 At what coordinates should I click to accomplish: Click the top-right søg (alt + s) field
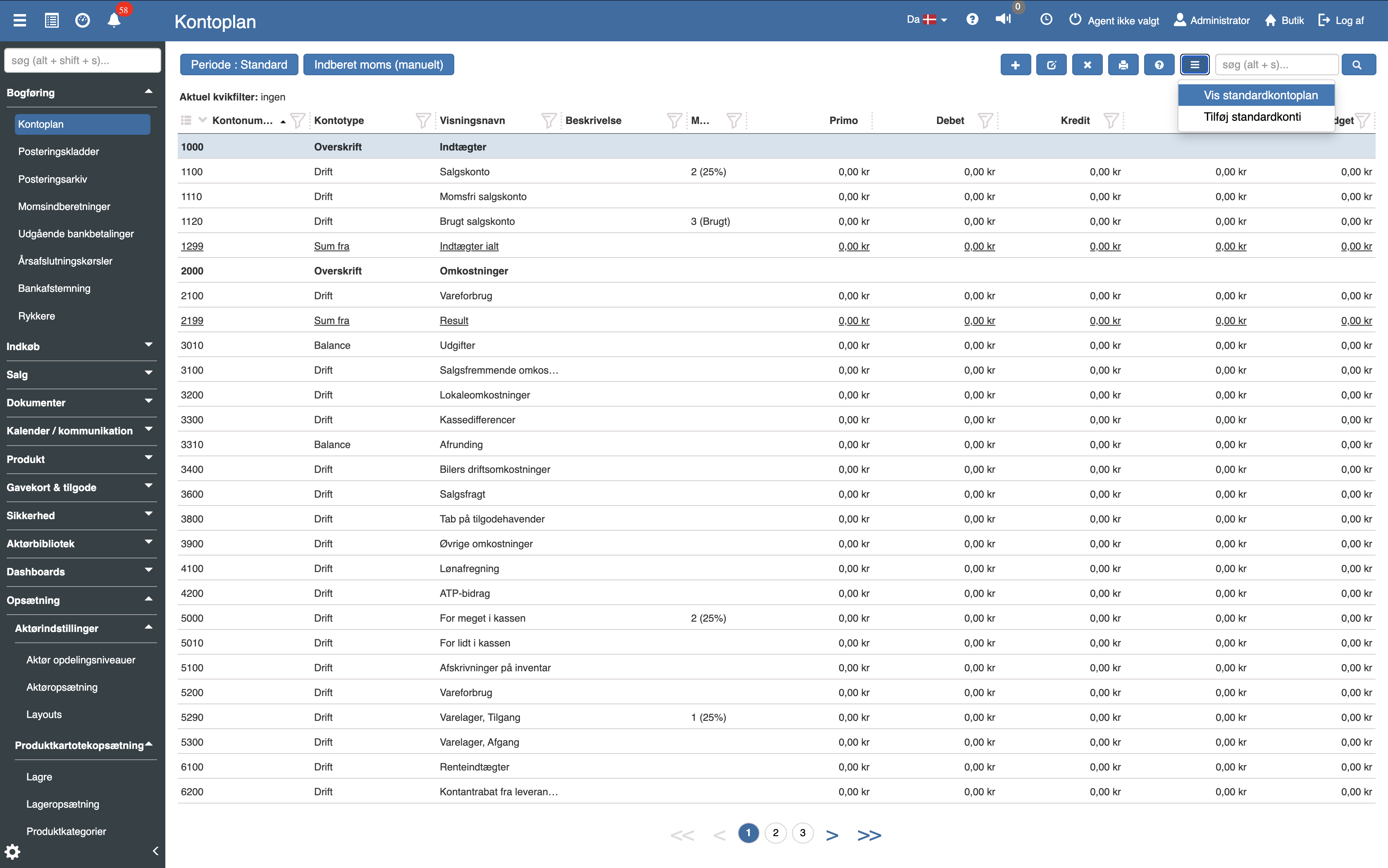[1276, 65]
